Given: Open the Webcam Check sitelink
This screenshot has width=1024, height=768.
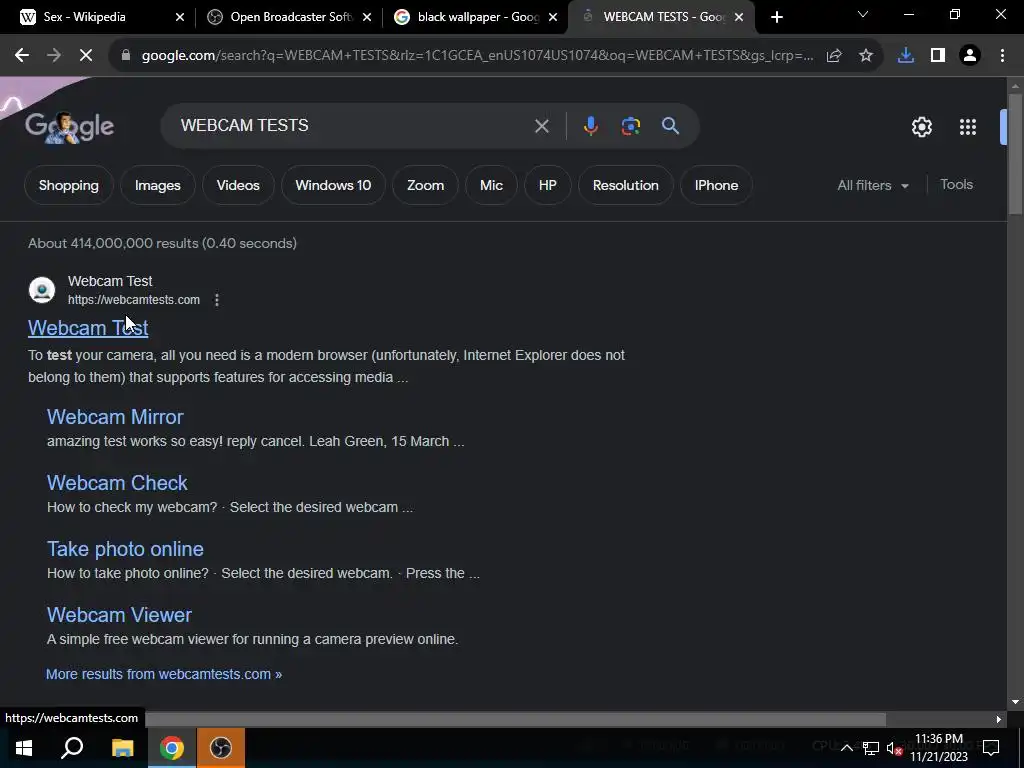Looking at the screenshot, I should 117,483.
